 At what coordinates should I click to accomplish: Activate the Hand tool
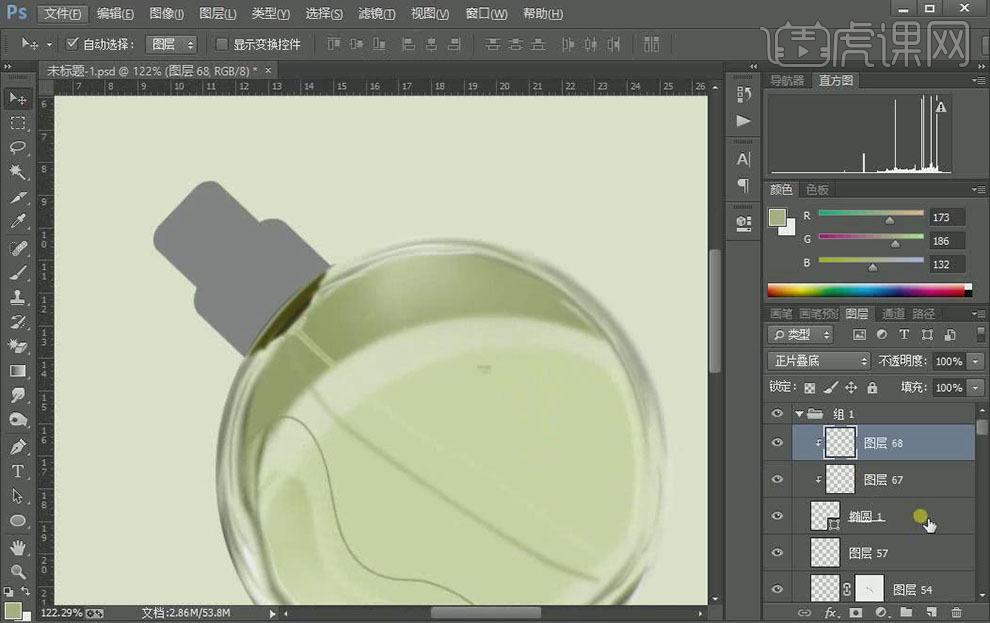coord(18,547)
